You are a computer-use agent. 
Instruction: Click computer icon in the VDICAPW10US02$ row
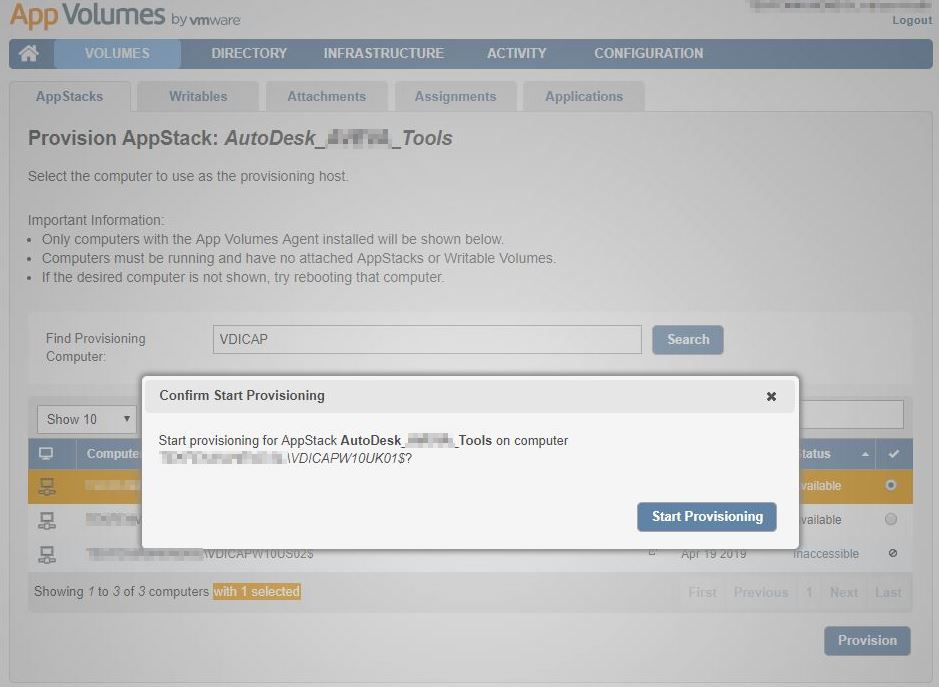point(47,554)
